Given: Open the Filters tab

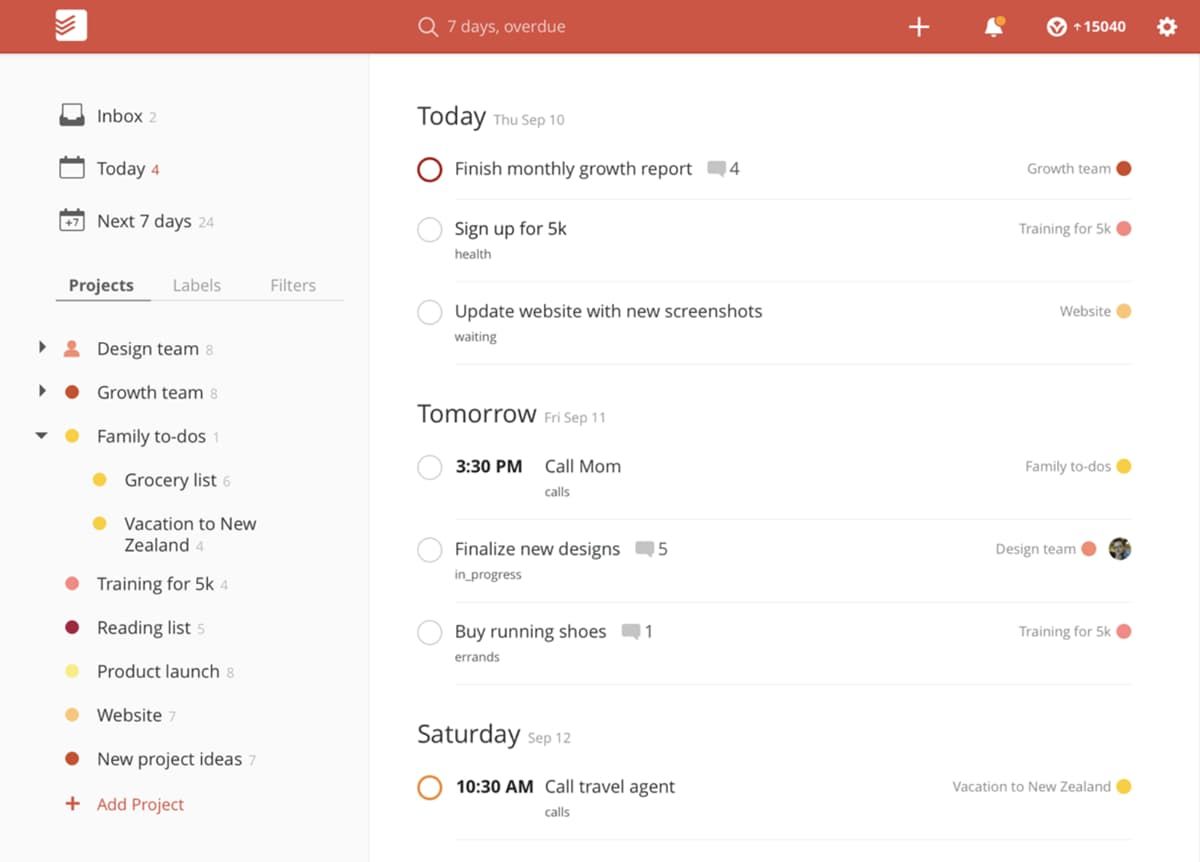Looking at the screenshot, I should (x=292, y=285).
